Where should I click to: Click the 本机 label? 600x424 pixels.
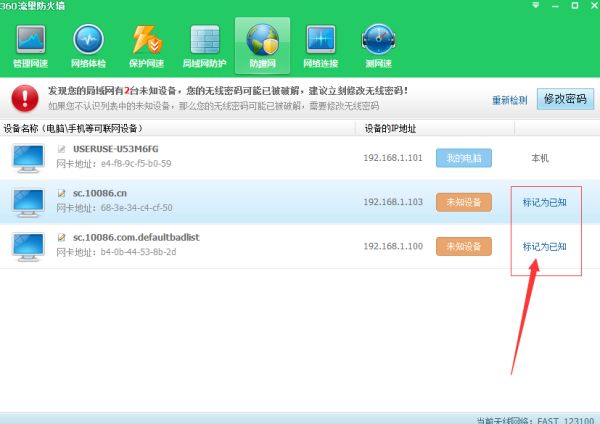click(540, 158)
